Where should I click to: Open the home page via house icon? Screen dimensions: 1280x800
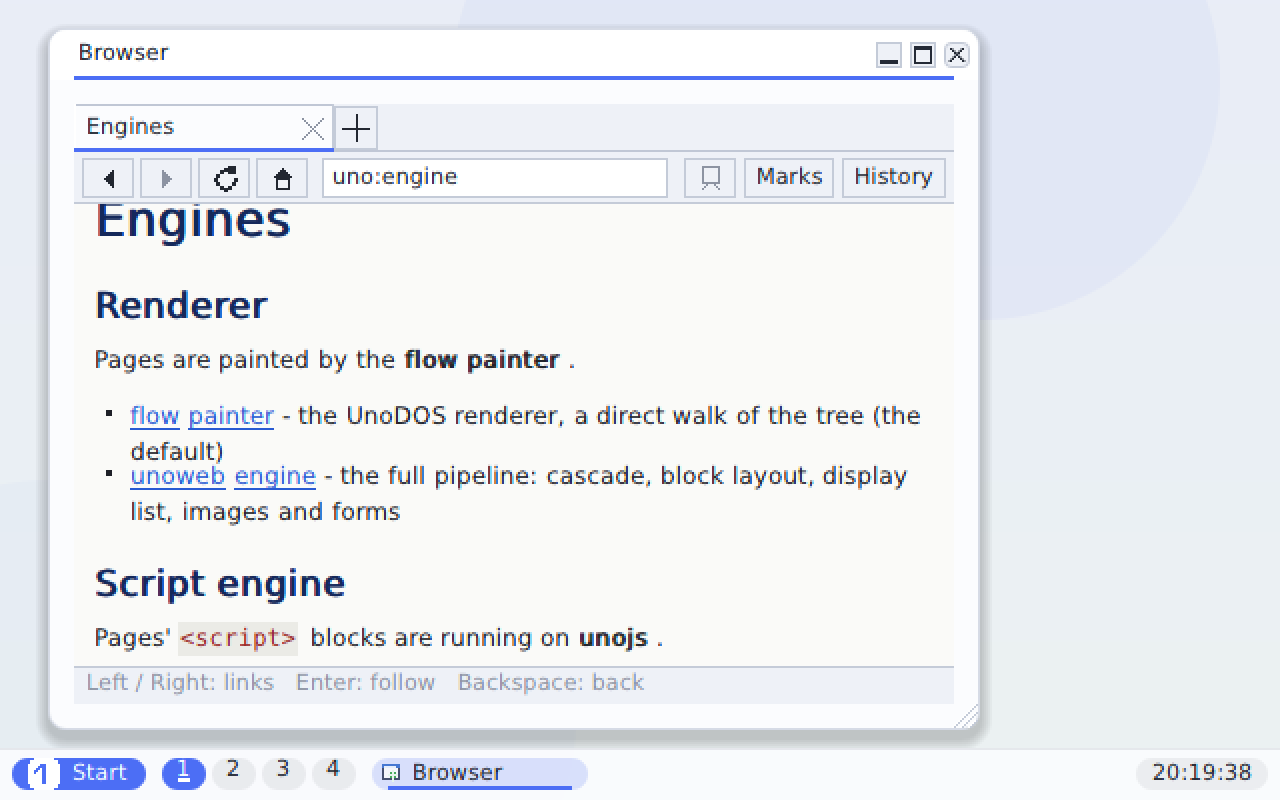[282, 179]
